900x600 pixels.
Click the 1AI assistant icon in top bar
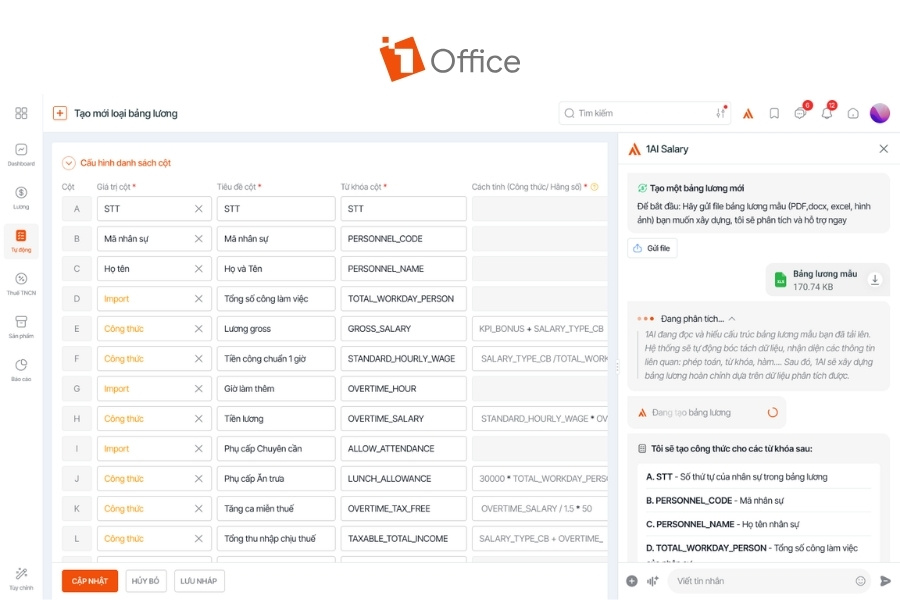(748, 114)
